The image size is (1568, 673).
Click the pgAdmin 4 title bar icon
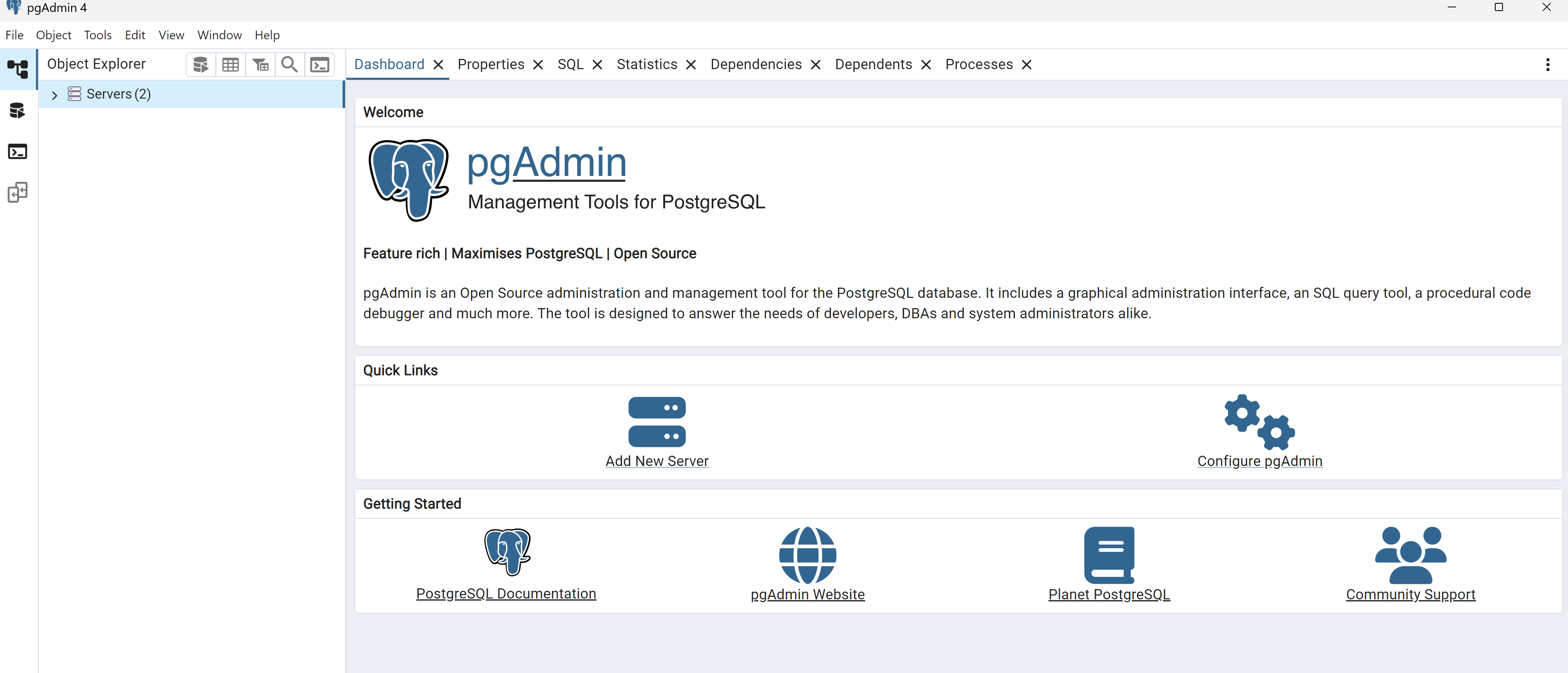click(13, 7)
